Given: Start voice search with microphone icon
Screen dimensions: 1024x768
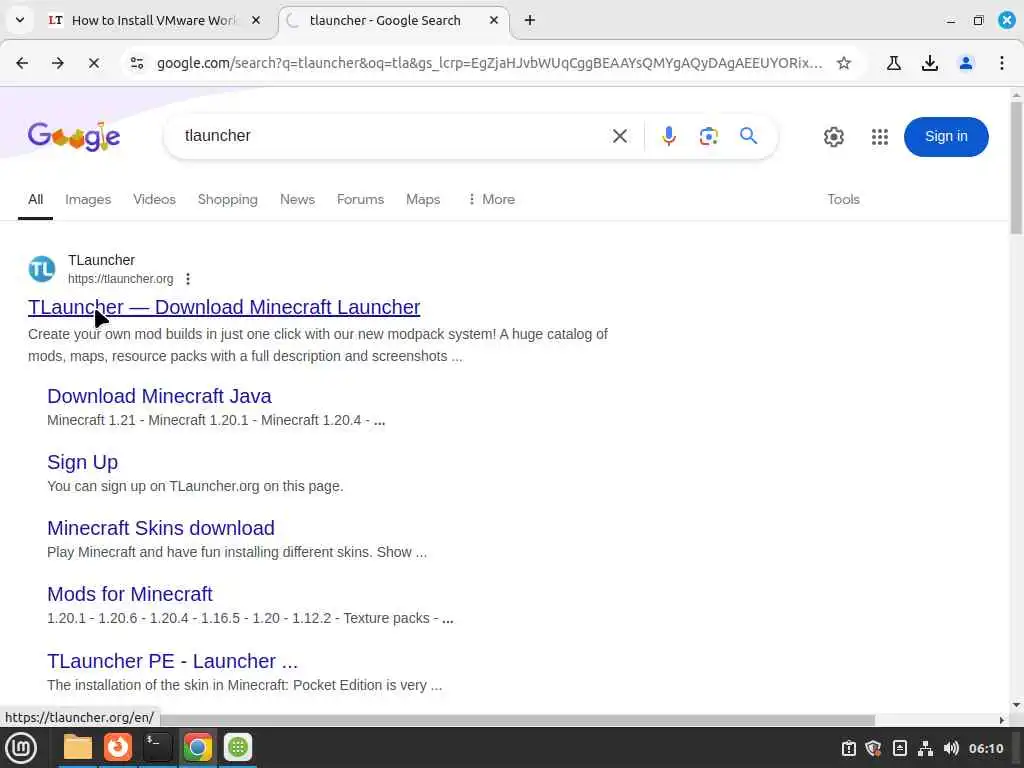Looking at the screenshot, I should [669, 136].
